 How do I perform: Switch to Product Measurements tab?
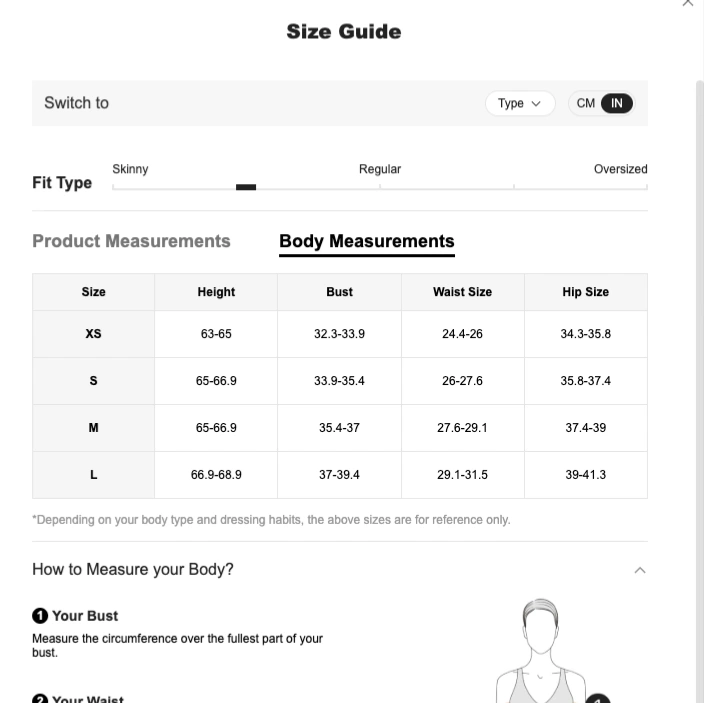pyautogui.click(x=131, y=241)
